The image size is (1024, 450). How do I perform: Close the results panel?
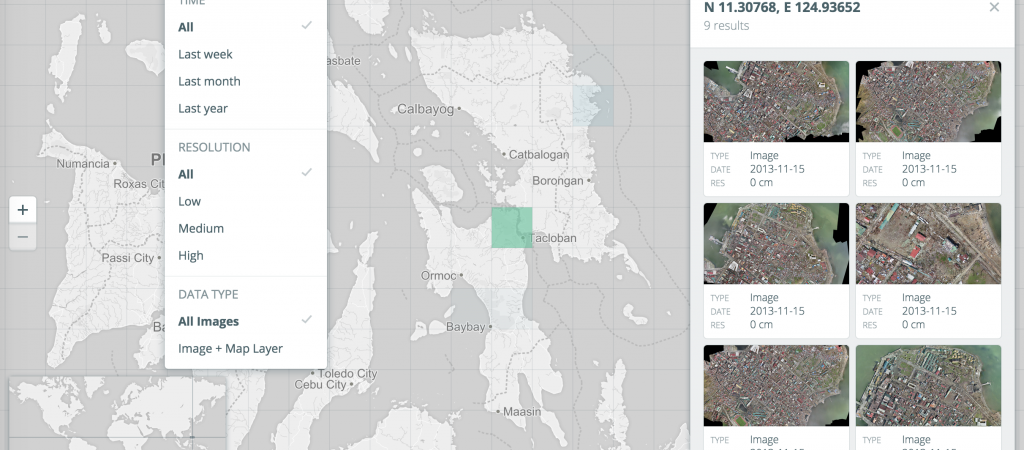(x=994, y=7)
